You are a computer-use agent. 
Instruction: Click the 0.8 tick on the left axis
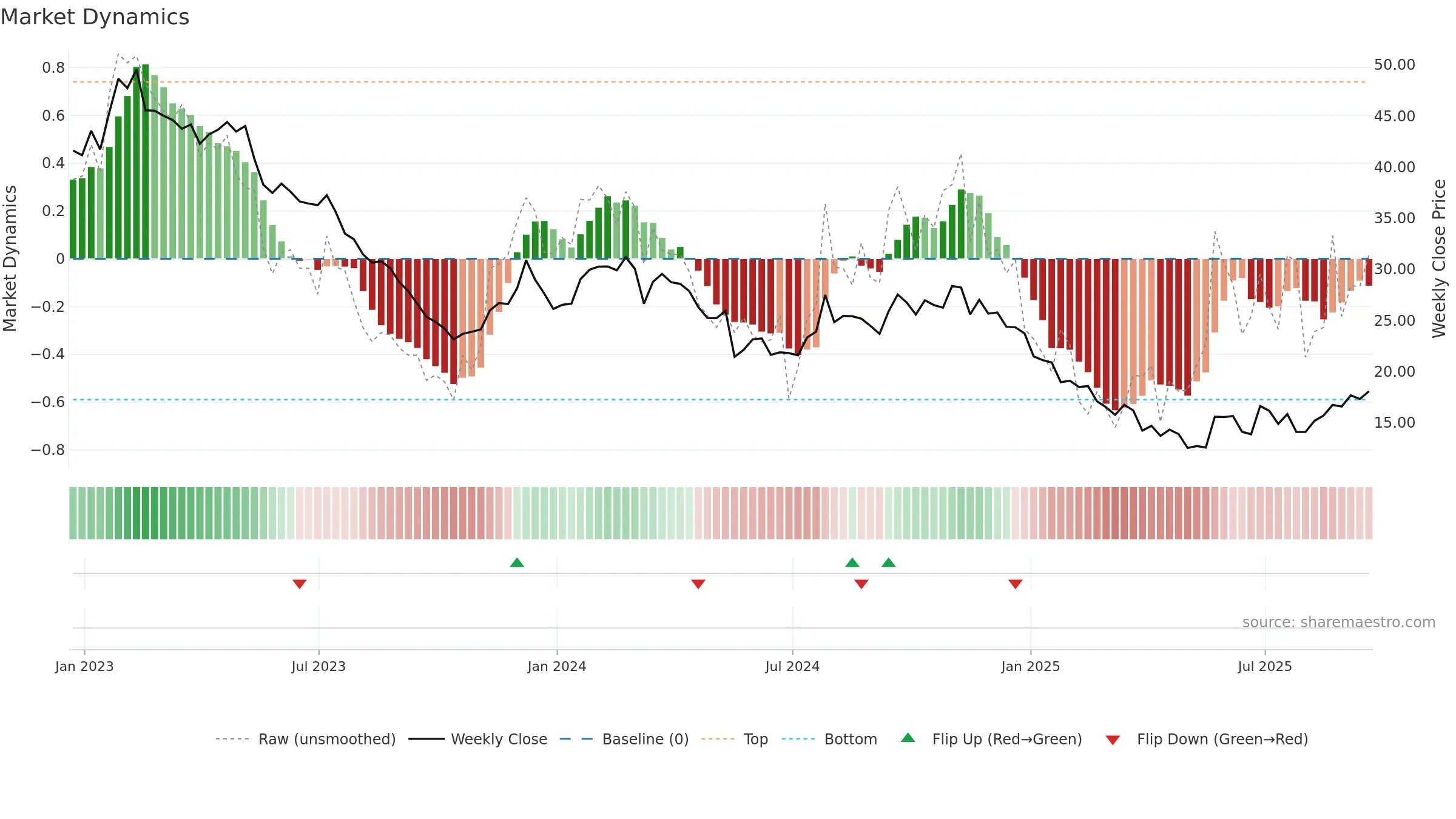tap(53, 67)
